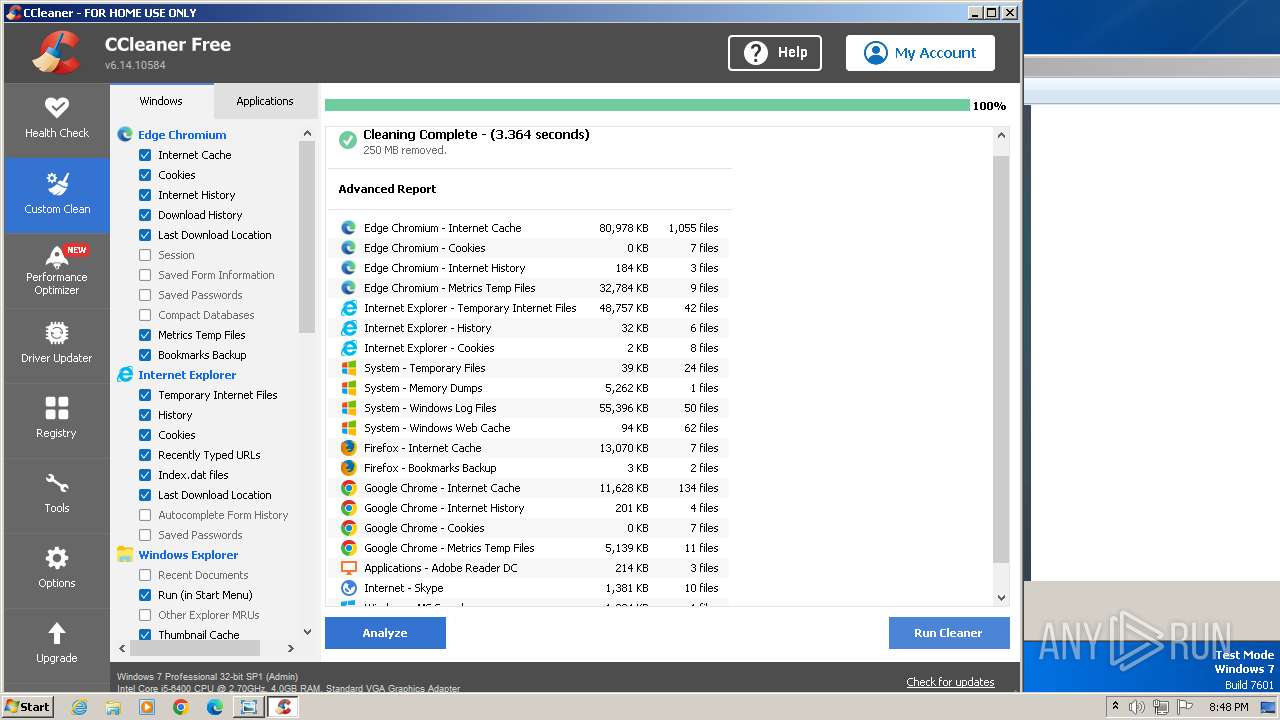Click Edge Chromium icon in category list

coord(125,134)
